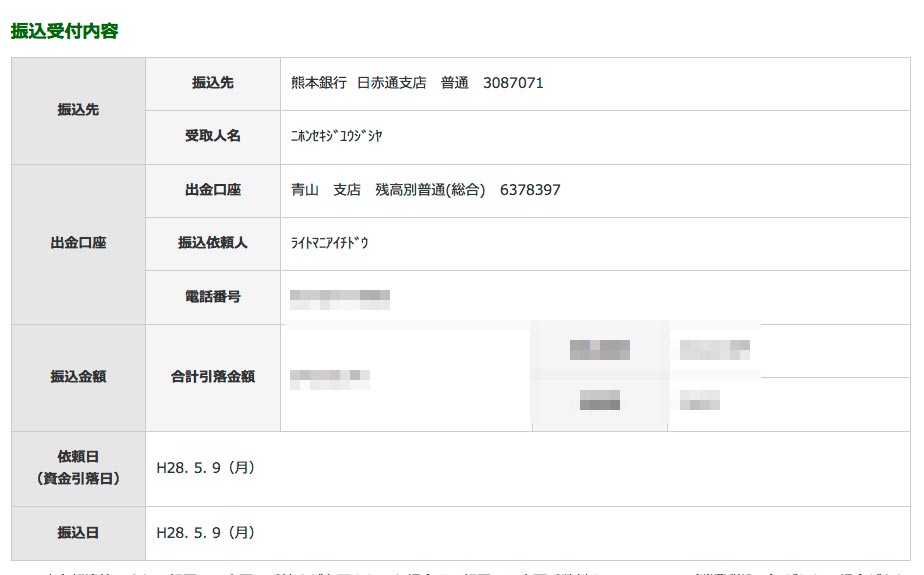Click the 振込依頼人 label cell

coord(213,243)
